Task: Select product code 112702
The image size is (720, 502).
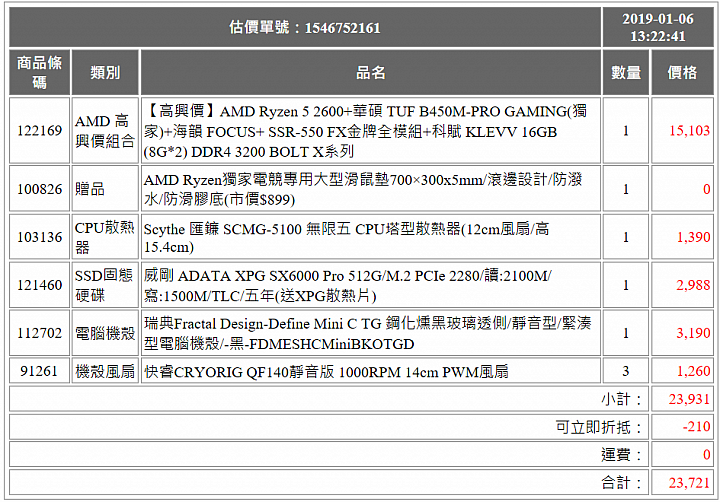Action: pos(39,333)
